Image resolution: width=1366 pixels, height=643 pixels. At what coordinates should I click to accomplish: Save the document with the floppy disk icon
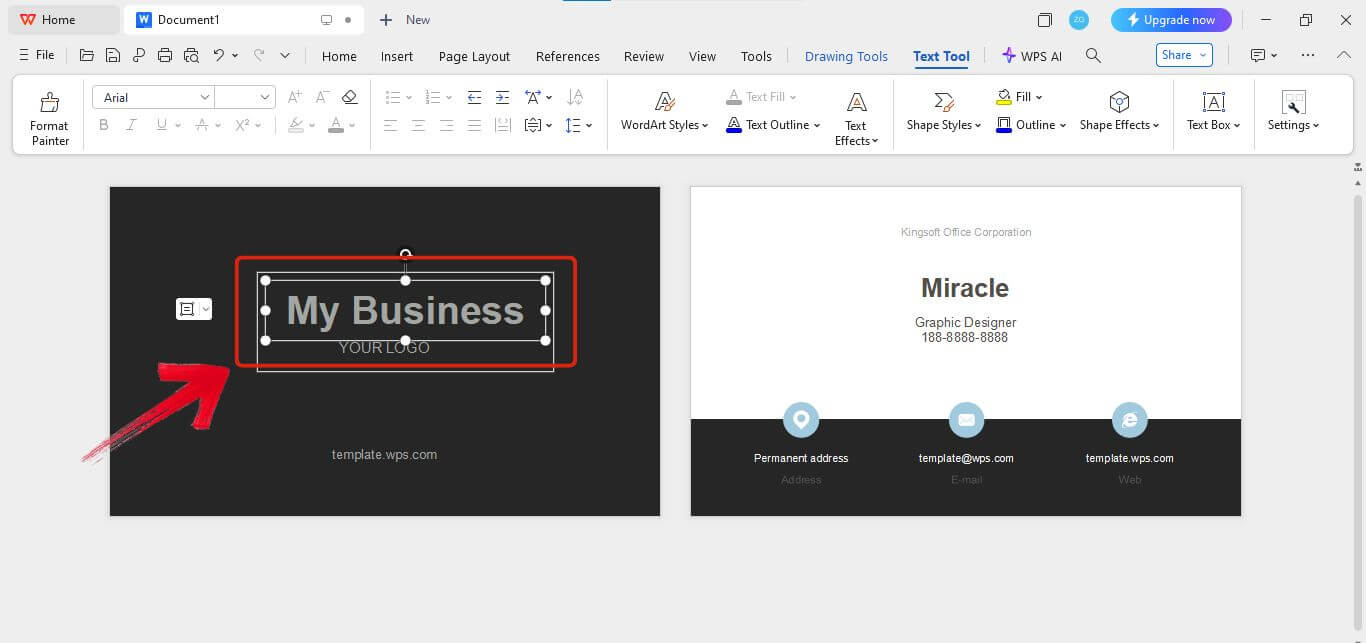tap(113, 56)
